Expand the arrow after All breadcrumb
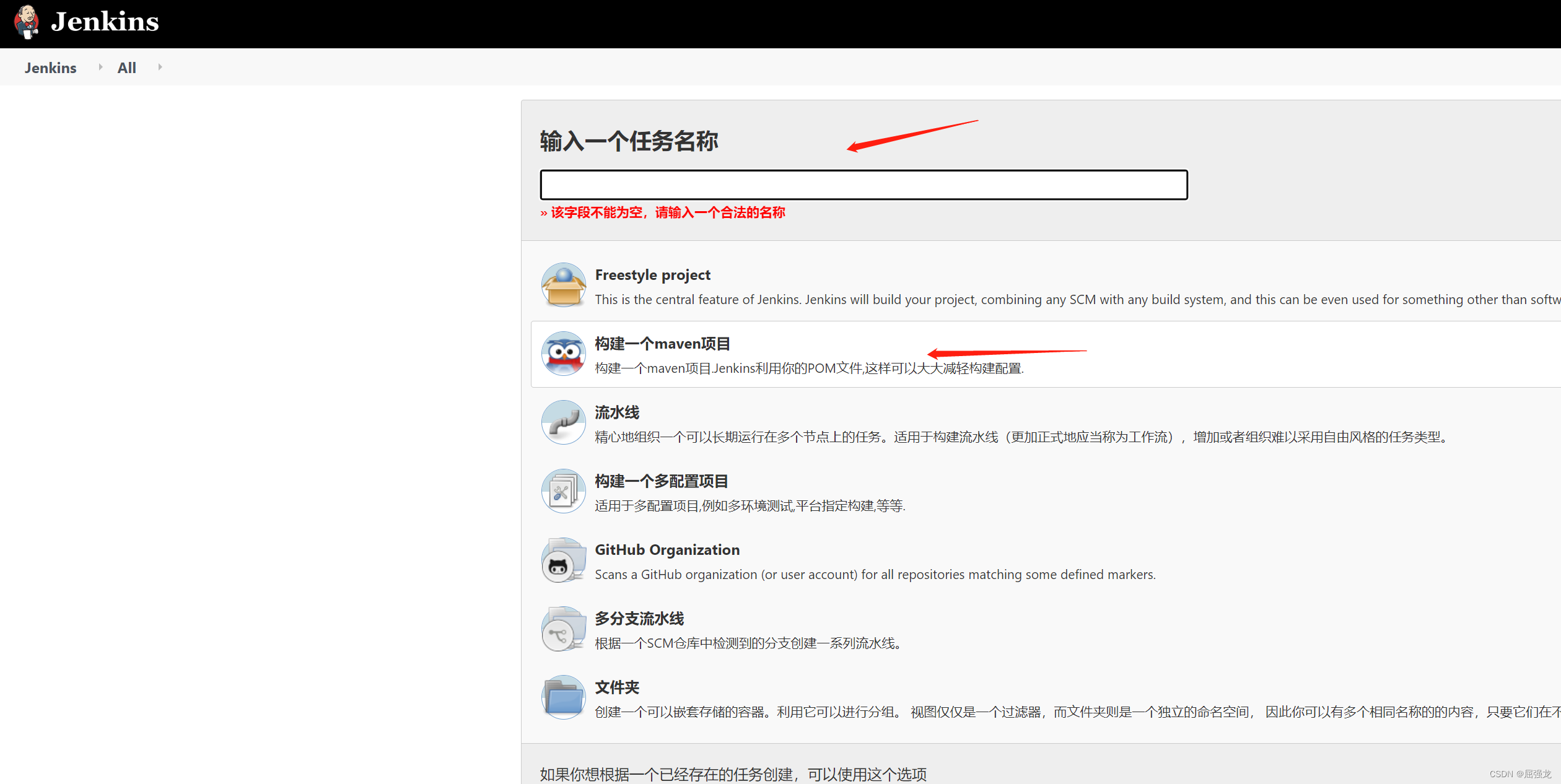1561x784 pixels. point(160,67)
